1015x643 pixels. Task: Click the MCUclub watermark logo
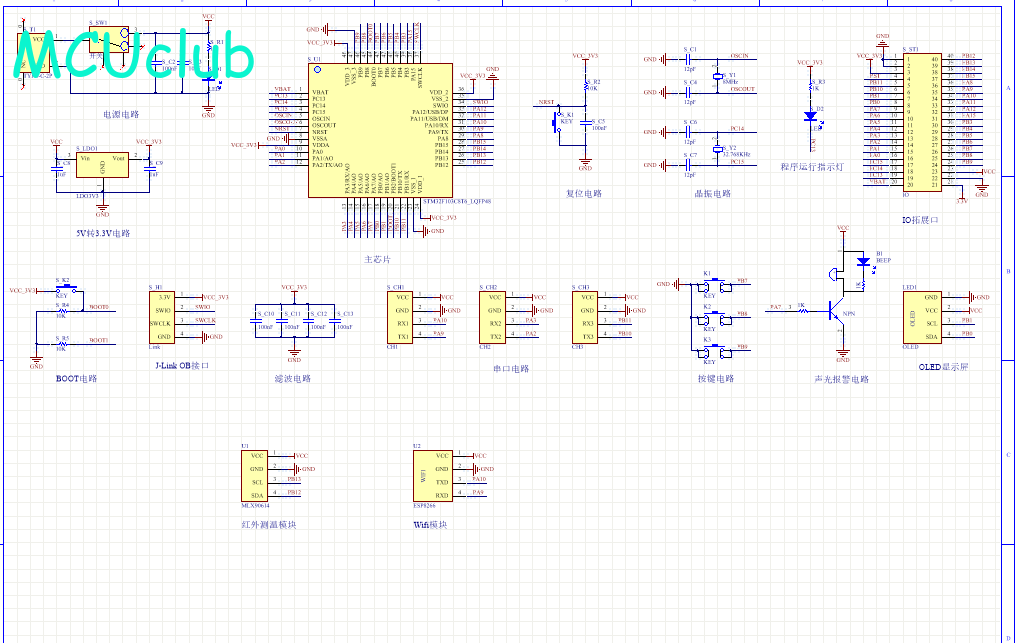pos(133,54)
